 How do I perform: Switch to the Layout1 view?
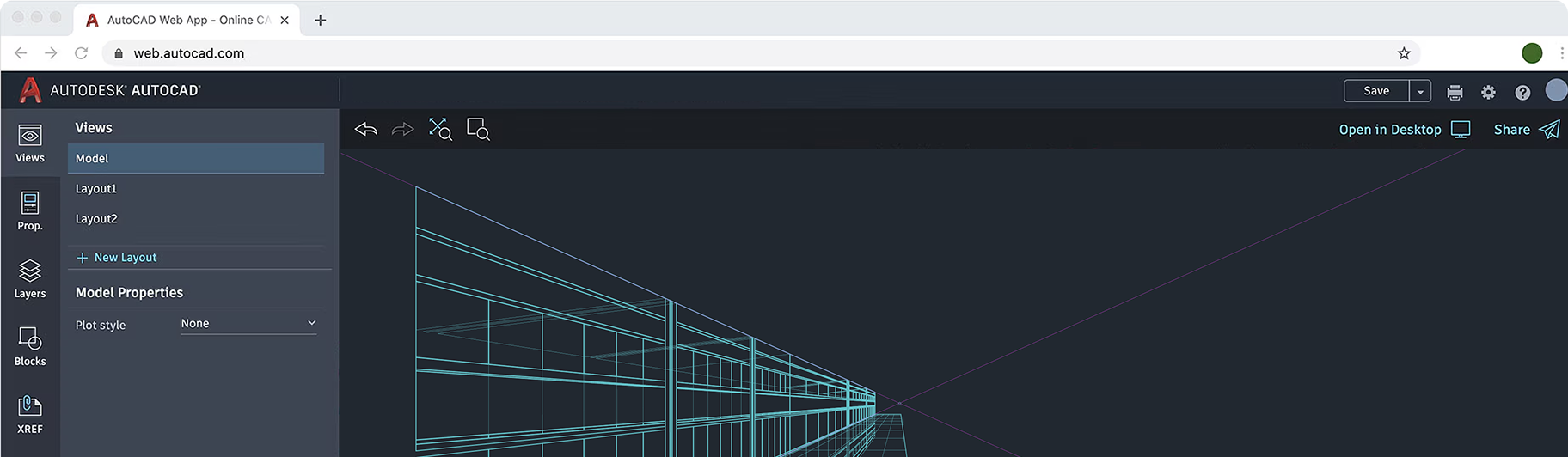96,189
